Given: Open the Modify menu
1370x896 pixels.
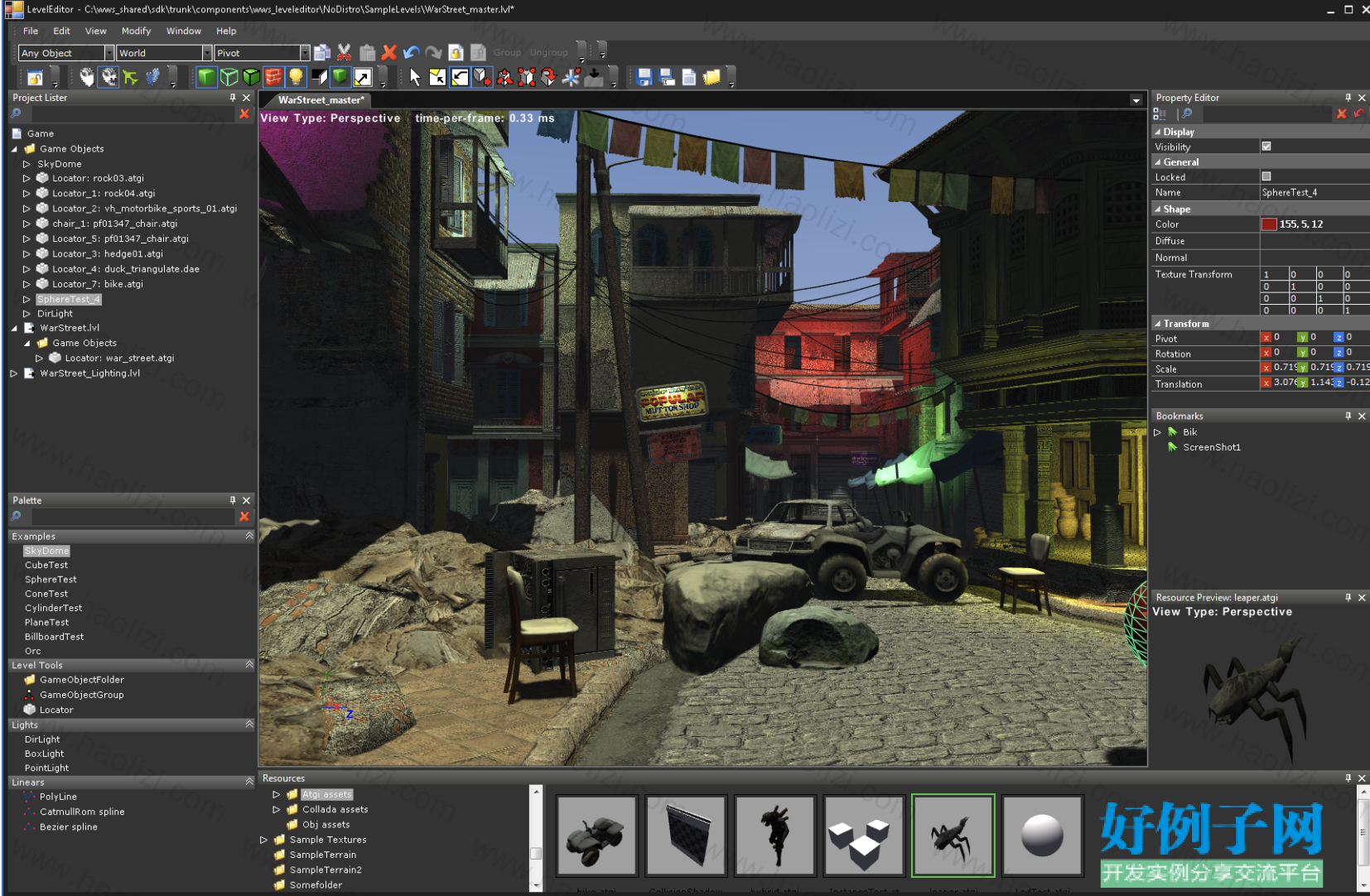Looking at the screenshot, I should coord(137,31).
